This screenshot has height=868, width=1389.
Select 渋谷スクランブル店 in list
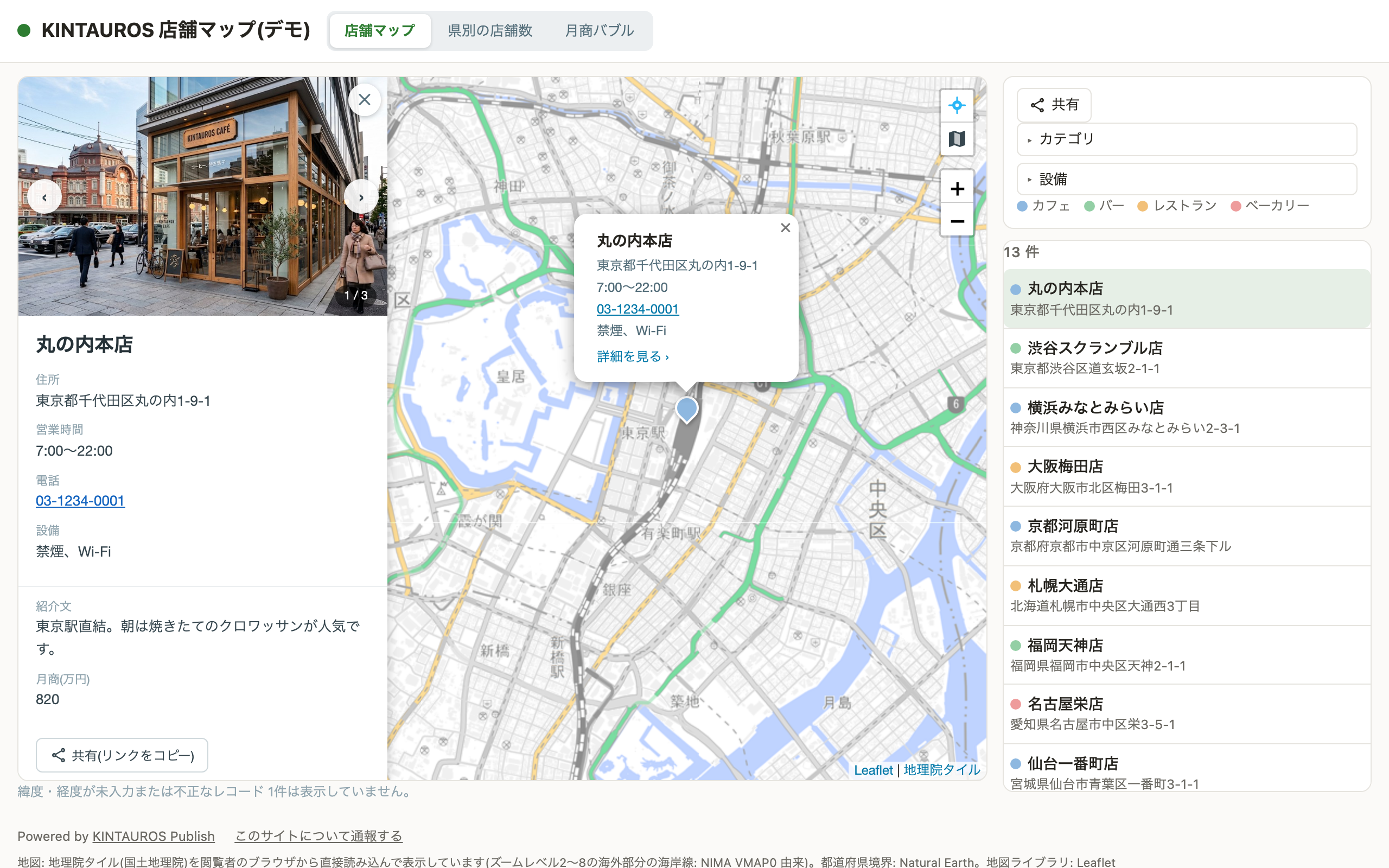click(1187, 358)
